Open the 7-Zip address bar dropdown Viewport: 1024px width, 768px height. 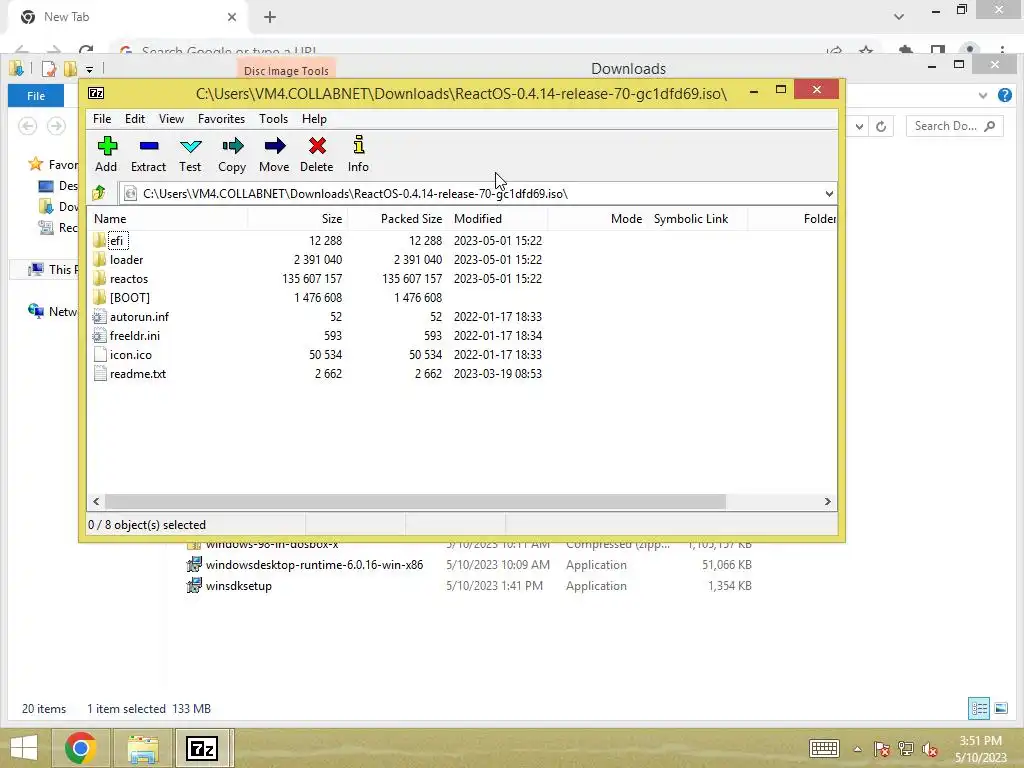[x=829, y=193]
